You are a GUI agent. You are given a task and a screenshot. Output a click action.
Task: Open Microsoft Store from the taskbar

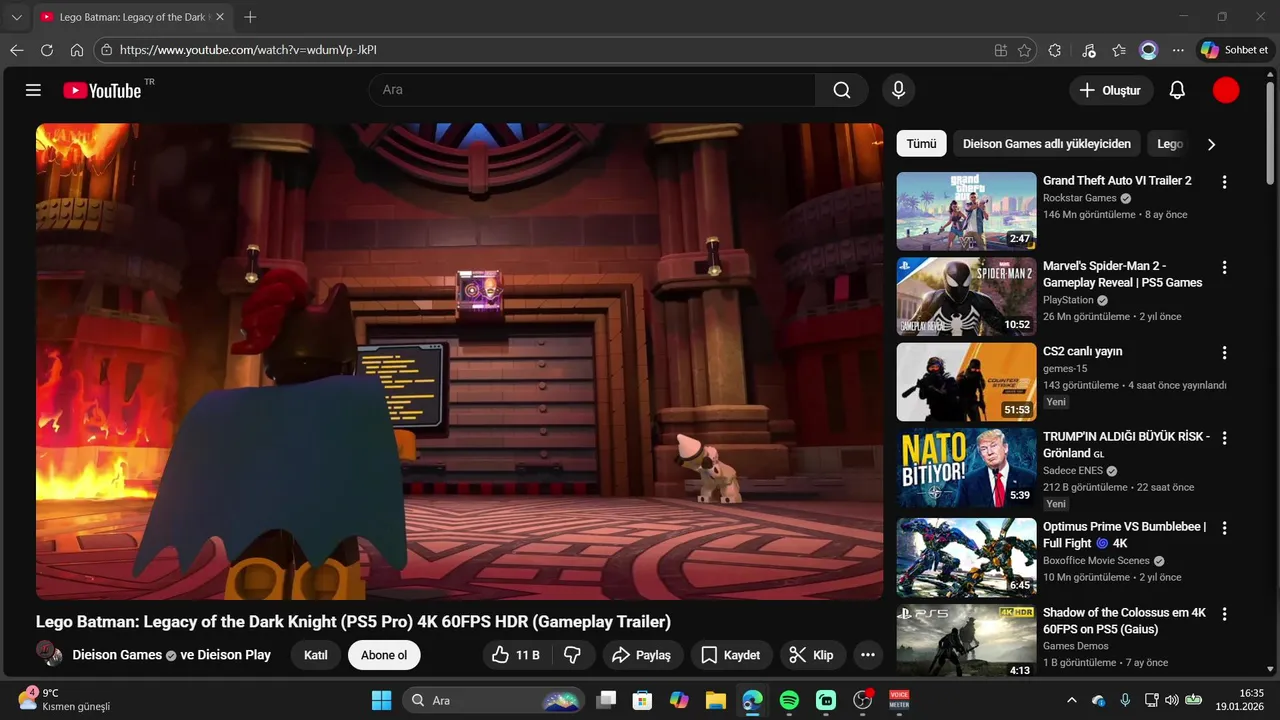pyautogui.click(x=642, y=700)
